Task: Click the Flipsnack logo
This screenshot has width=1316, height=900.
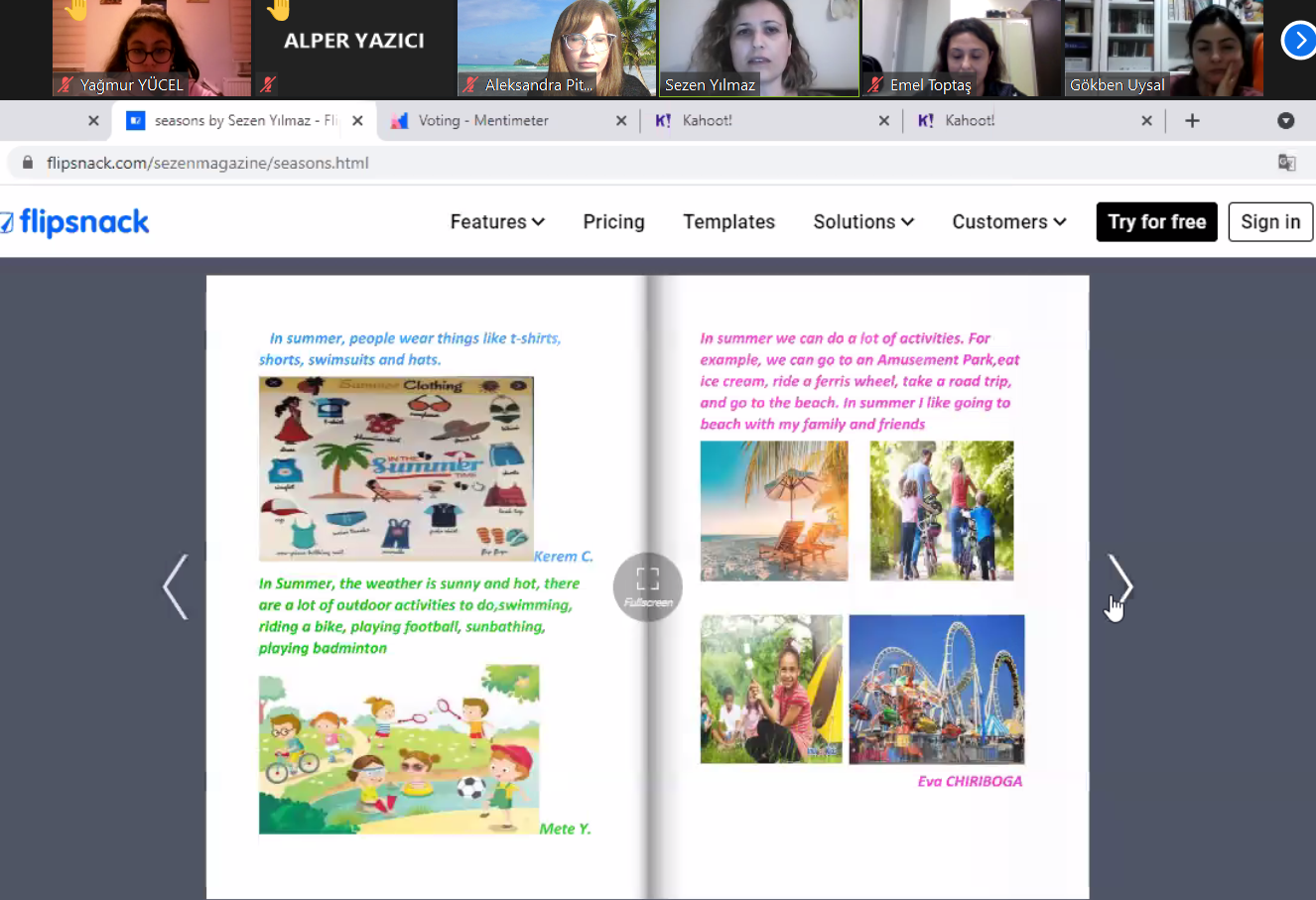Action: pyautogui.click(x=75, y=222)
